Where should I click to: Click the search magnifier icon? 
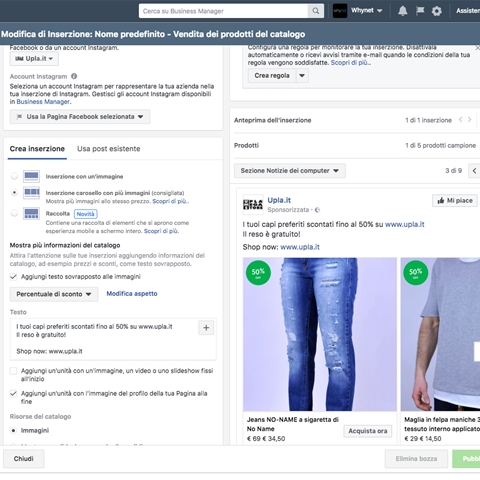(x=315, y=11)
